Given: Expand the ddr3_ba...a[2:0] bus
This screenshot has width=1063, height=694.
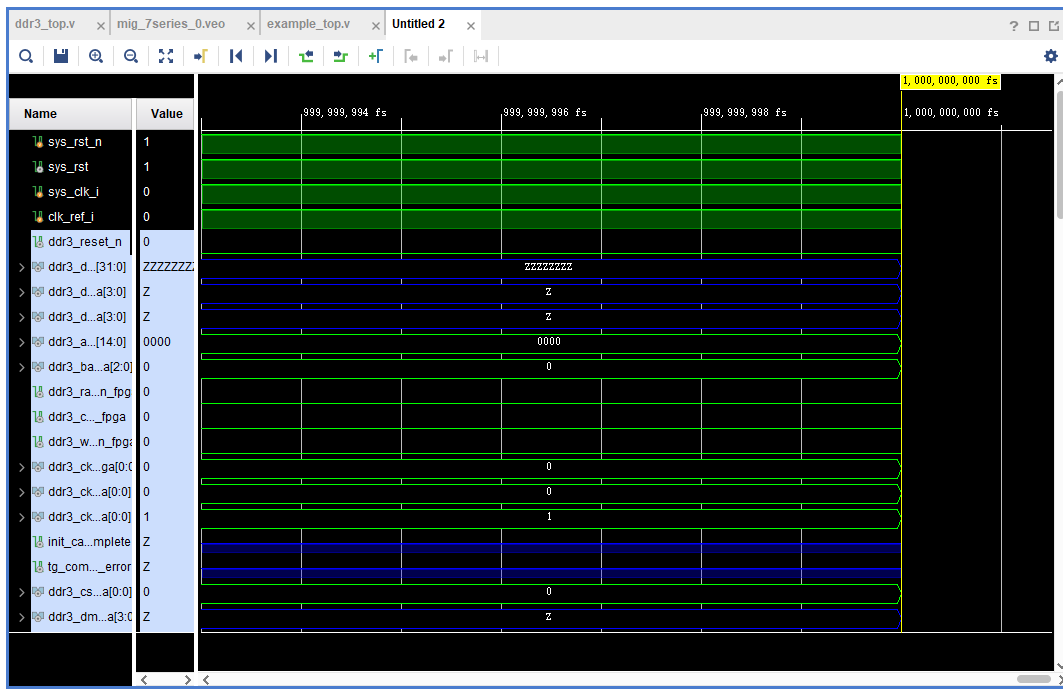Looking at the screenshot, I should [x=22, y=367].
